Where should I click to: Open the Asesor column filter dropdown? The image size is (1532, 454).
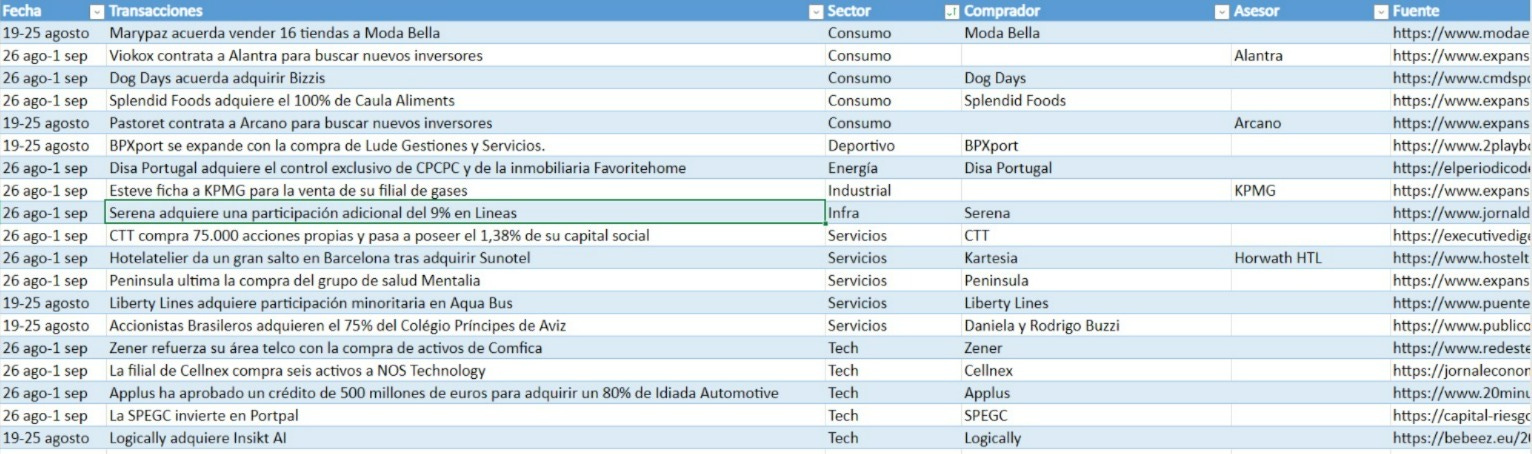click(x=1380, y=11)
